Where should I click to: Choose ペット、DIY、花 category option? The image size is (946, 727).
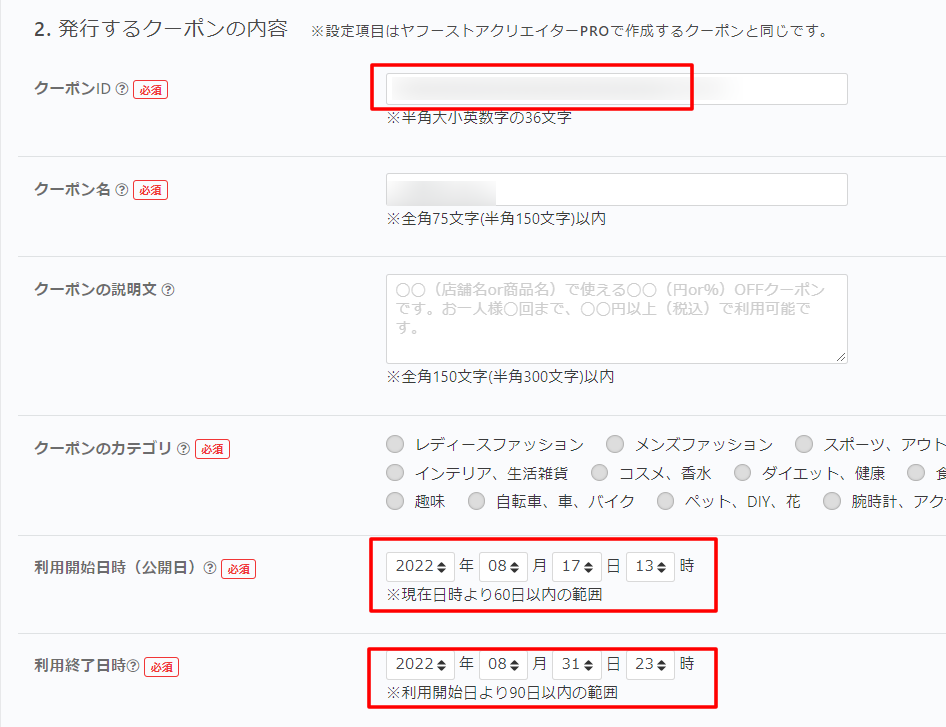click(x=665, y=502)
